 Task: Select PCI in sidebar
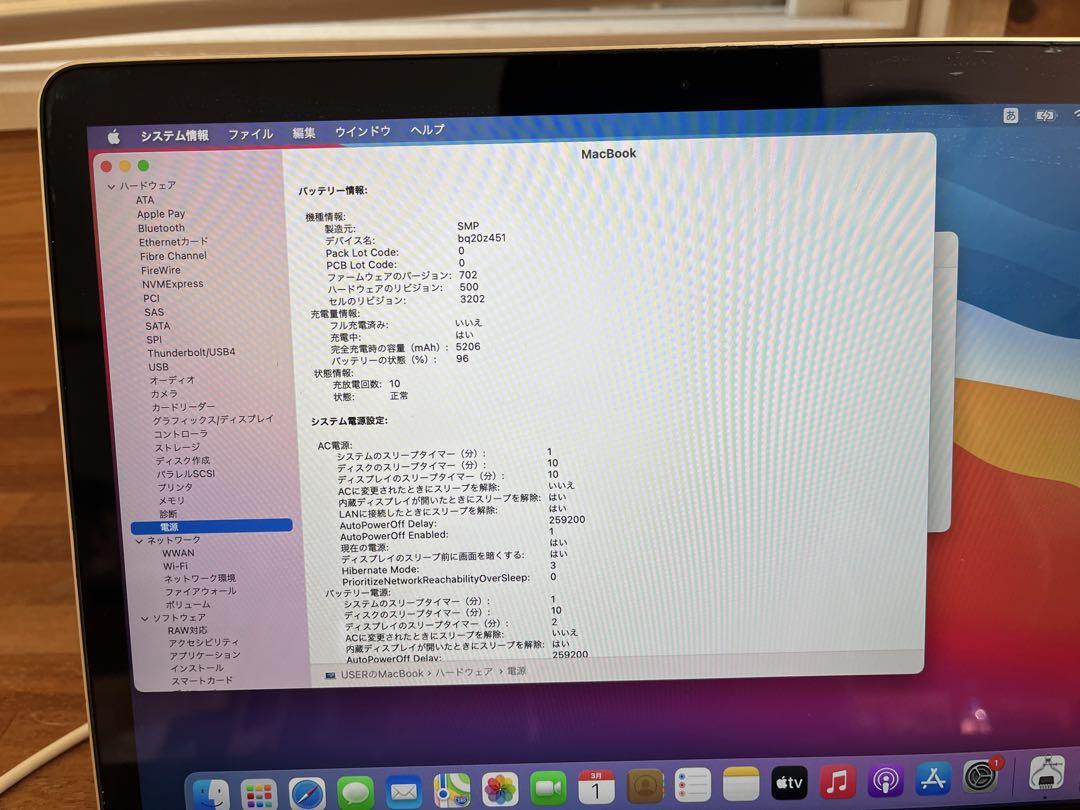click(151, 298)
